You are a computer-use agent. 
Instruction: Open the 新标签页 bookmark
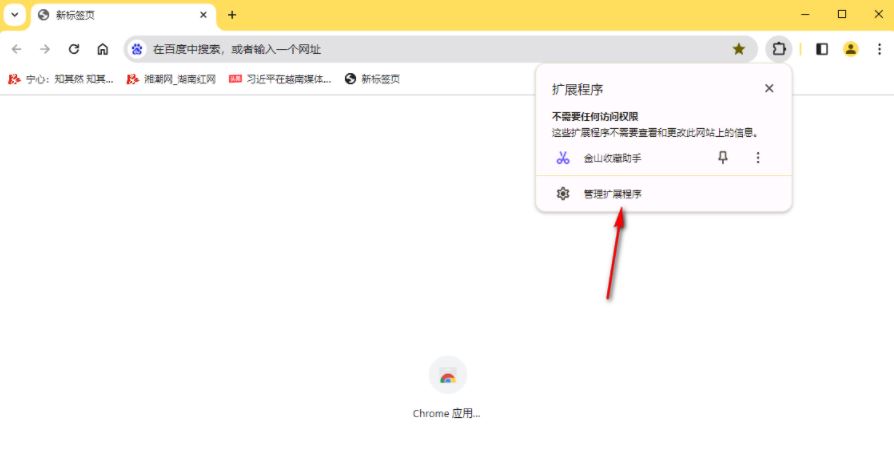(372, 79)
